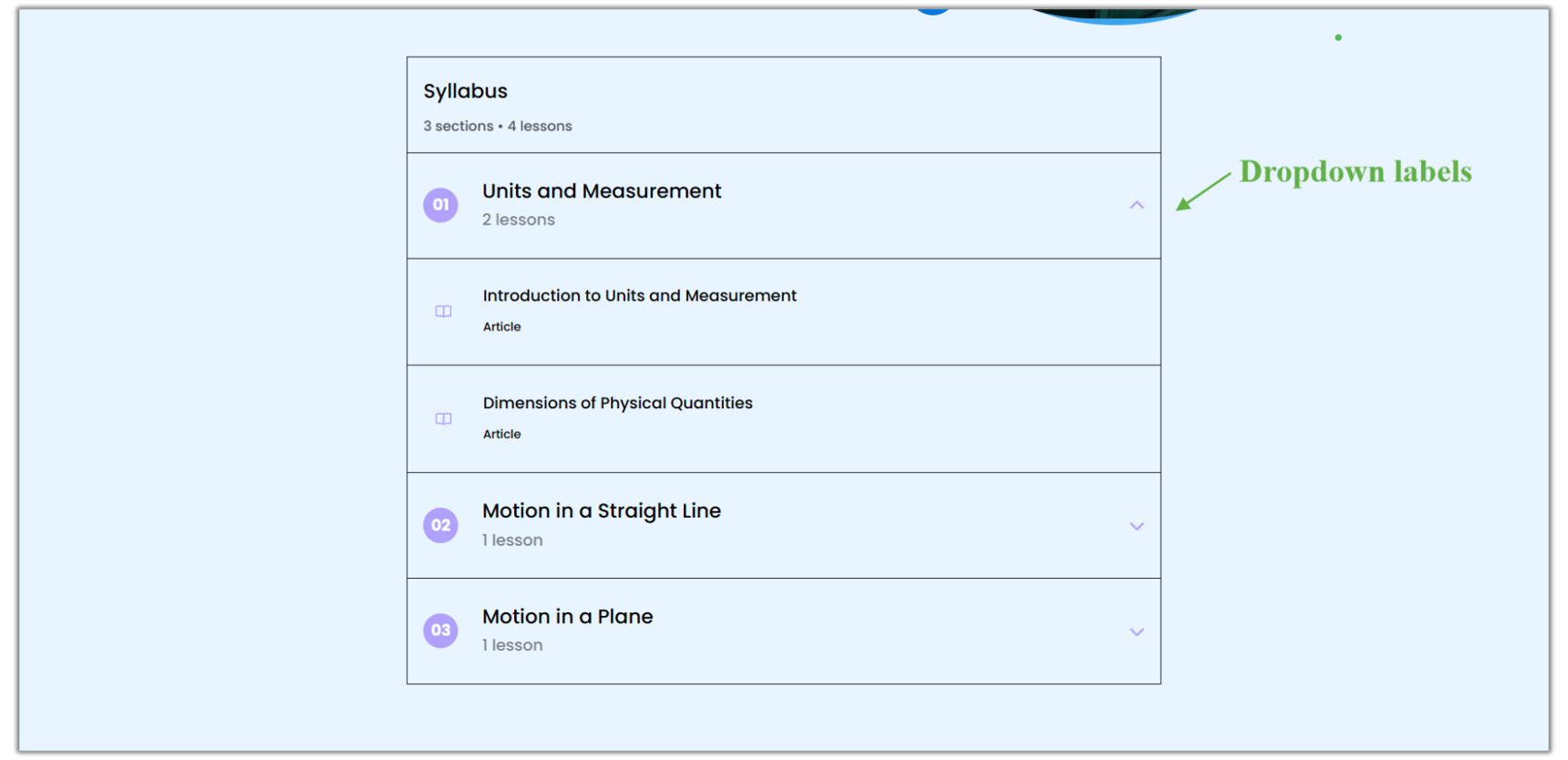Click the Article label under the first lesson
Viewport: 1568px width, 760px height.
coord(501,326)
